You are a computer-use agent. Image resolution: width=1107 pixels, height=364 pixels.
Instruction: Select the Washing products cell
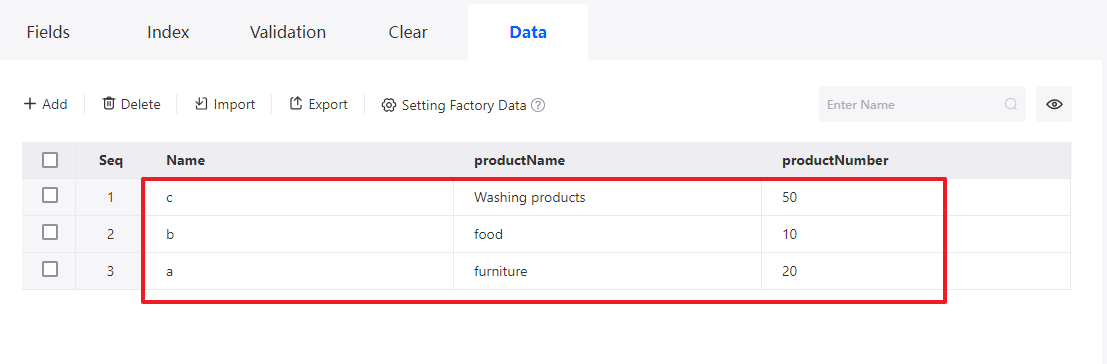pos(607,198)
